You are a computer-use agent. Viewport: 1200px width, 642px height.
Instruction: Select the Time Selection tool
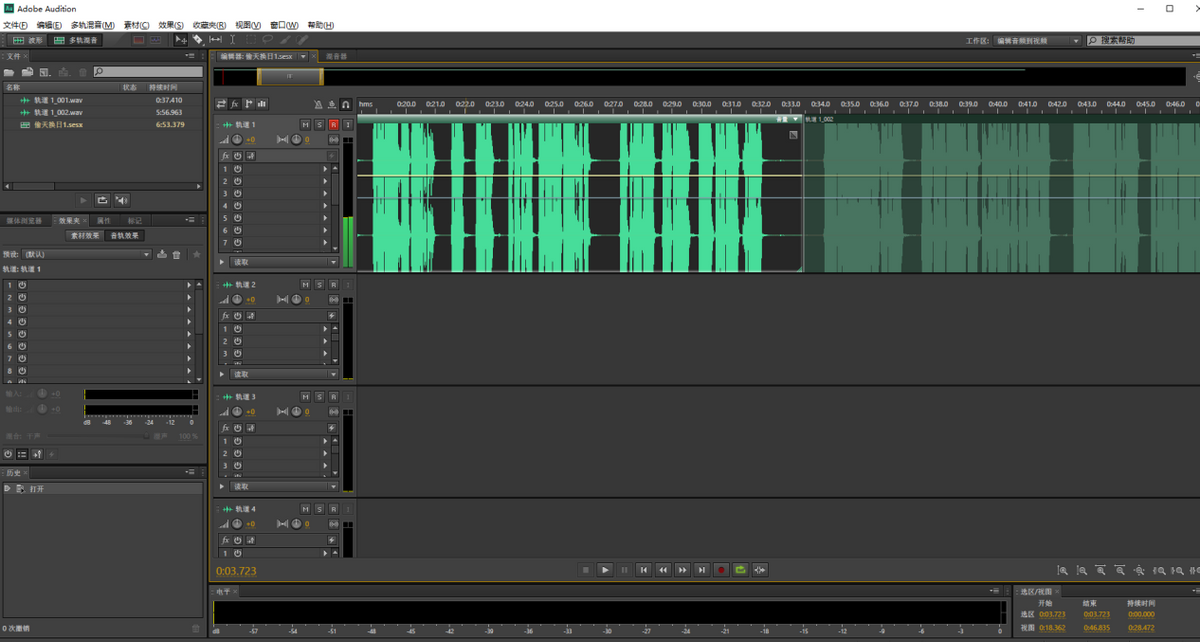point(232,40)
